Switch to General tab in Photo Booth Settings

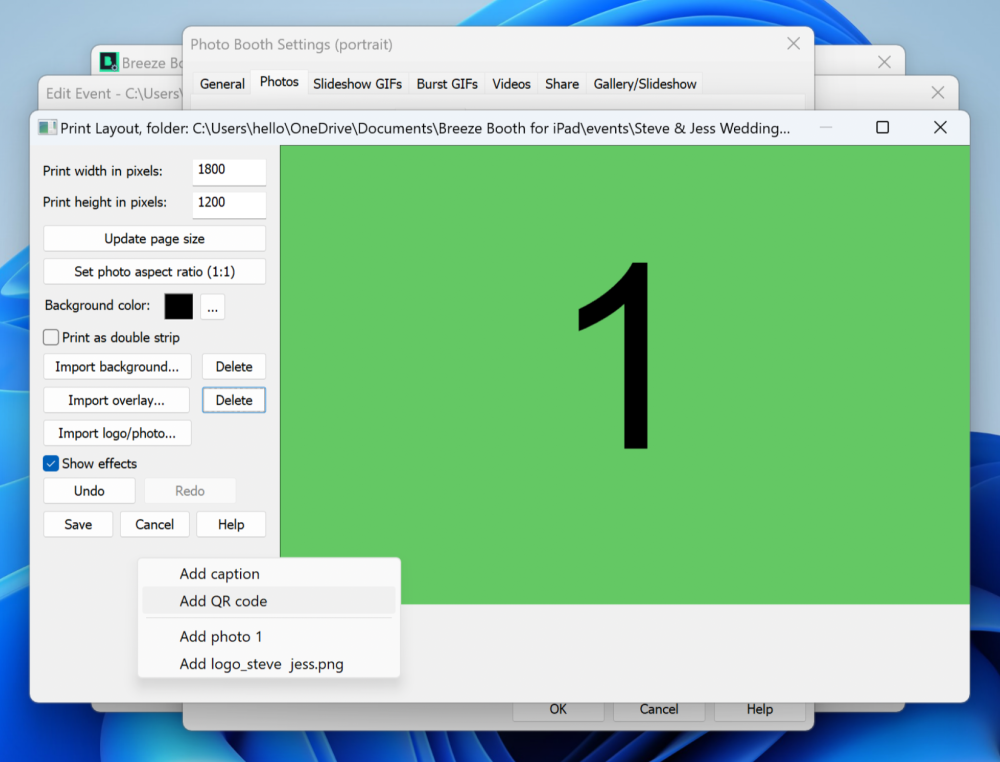(x=222, y=84)
